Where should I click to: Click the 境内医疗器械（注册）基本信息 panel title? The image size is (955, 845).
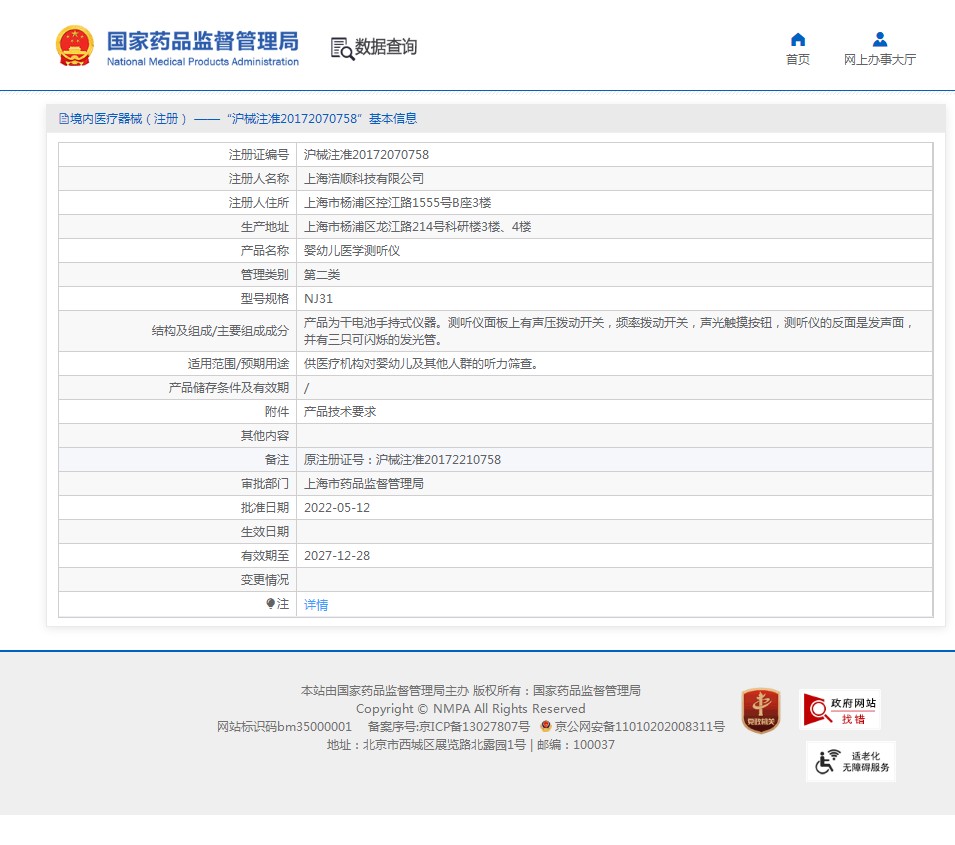coord(244,119)
